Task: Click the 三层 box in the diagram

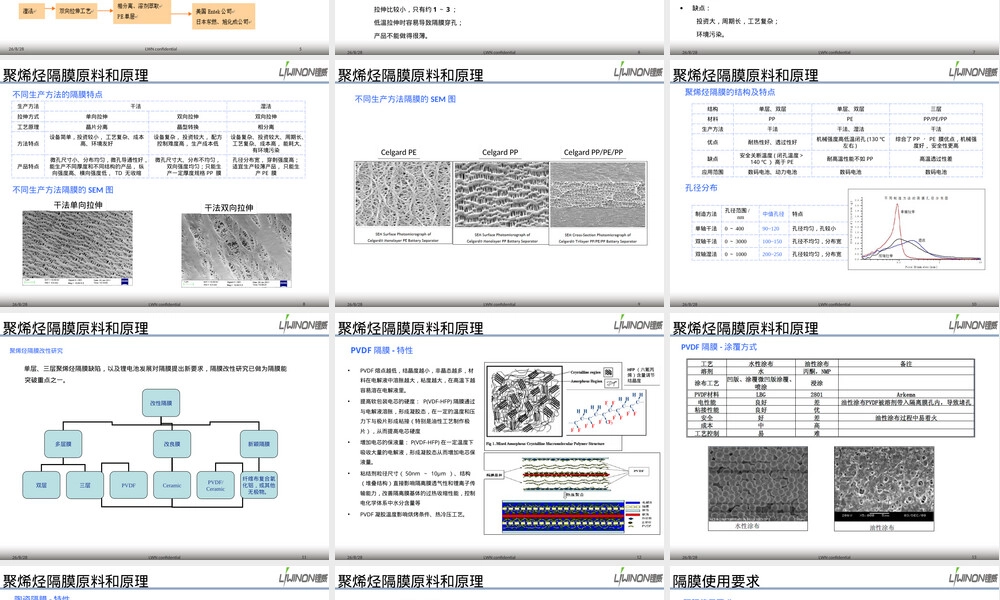Action: point(85,485)
